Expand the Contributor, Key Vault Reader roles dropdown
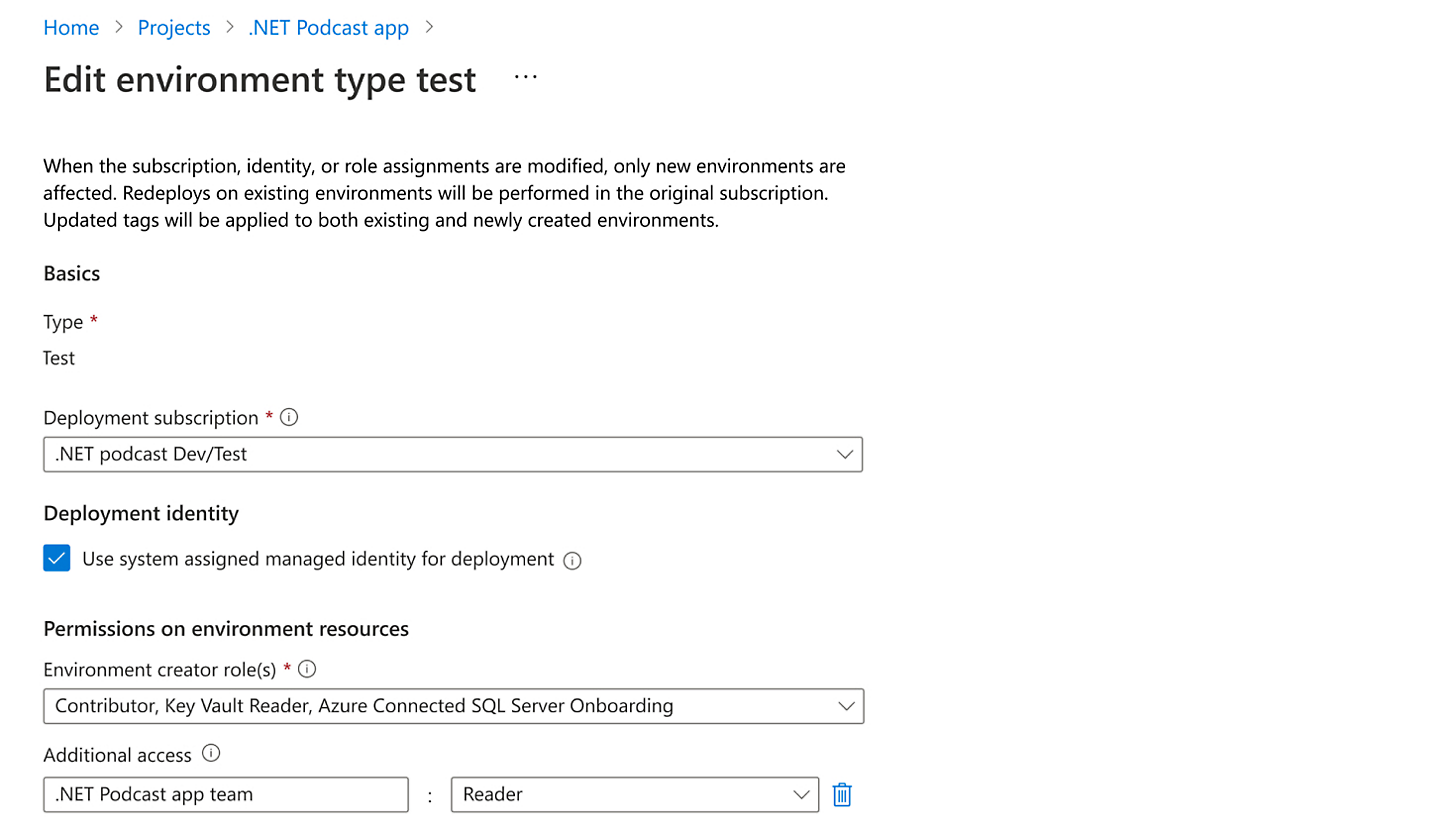Screen dimensions: 1454x821 pos(440,706)
